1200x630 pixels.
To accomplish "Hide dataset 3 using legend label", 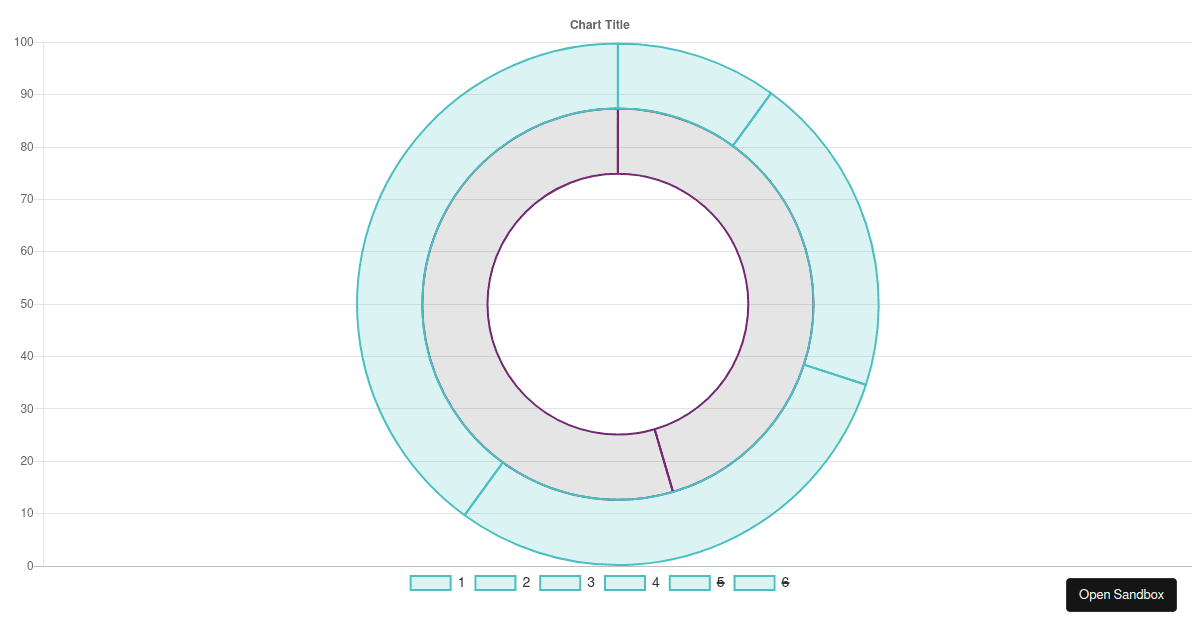I will 591,583.
